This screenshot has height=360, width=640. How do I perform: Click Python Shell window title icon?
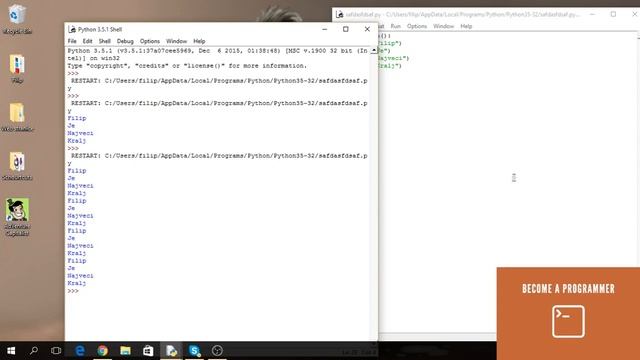(x=72, y=29)
